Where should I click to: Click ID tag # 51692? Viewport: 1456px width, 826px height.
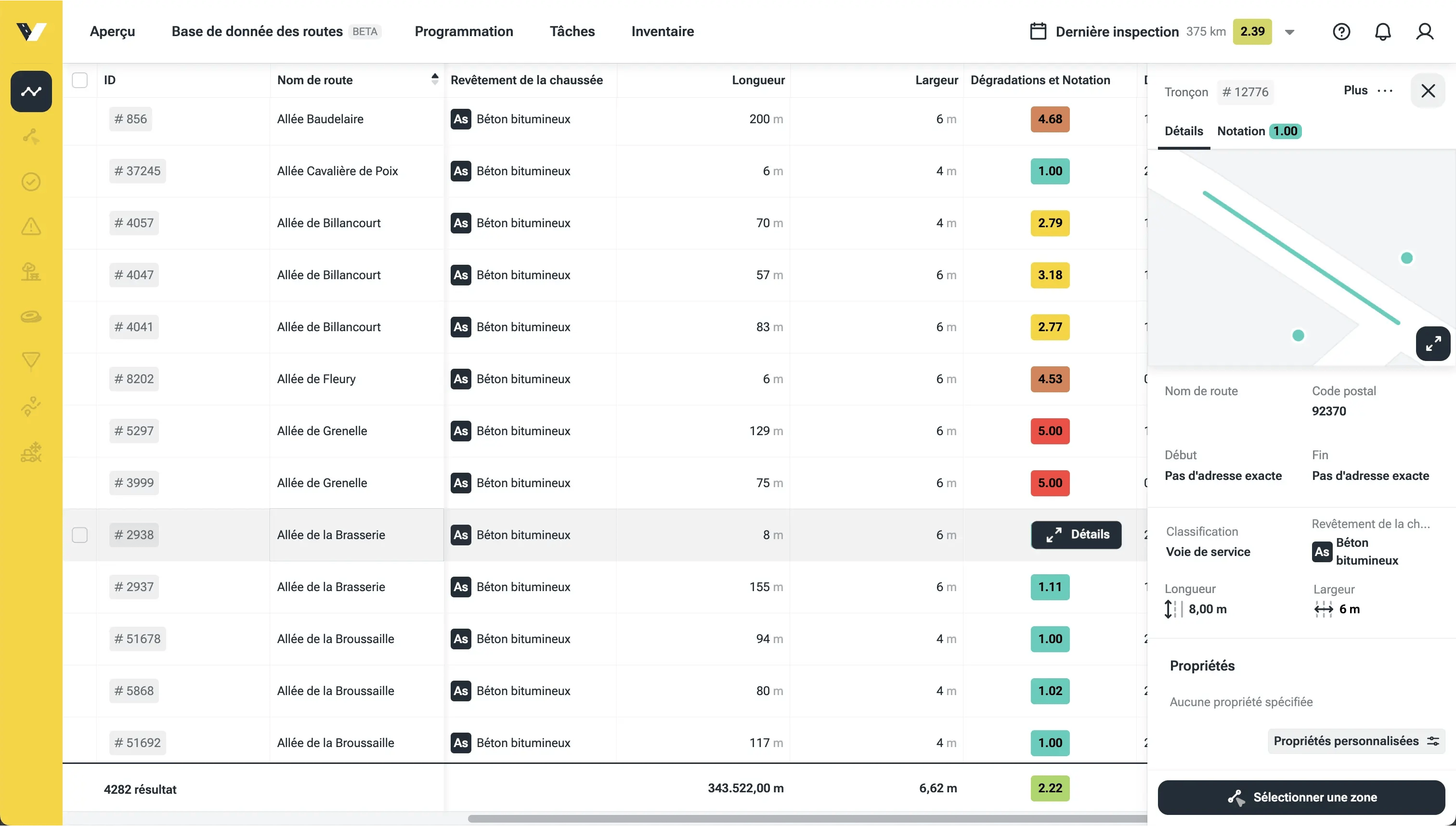coord(137,743)
